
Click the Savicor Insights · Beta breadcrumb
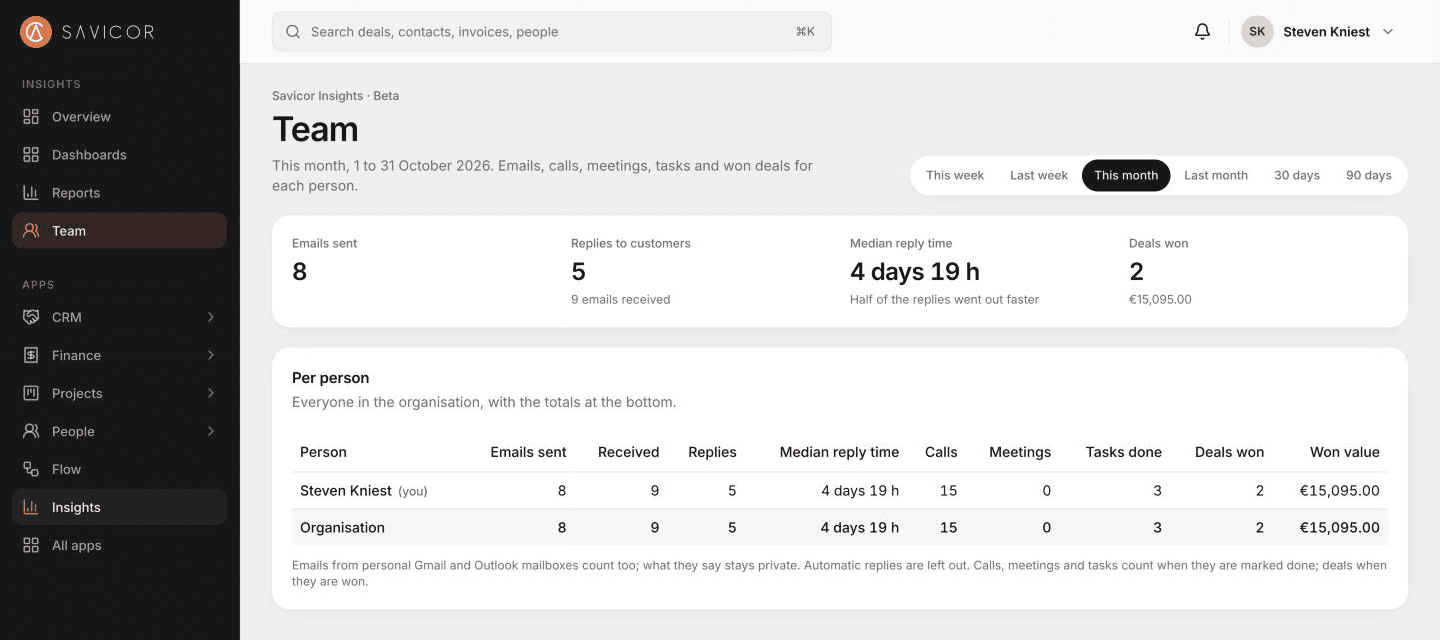[335, 96]
